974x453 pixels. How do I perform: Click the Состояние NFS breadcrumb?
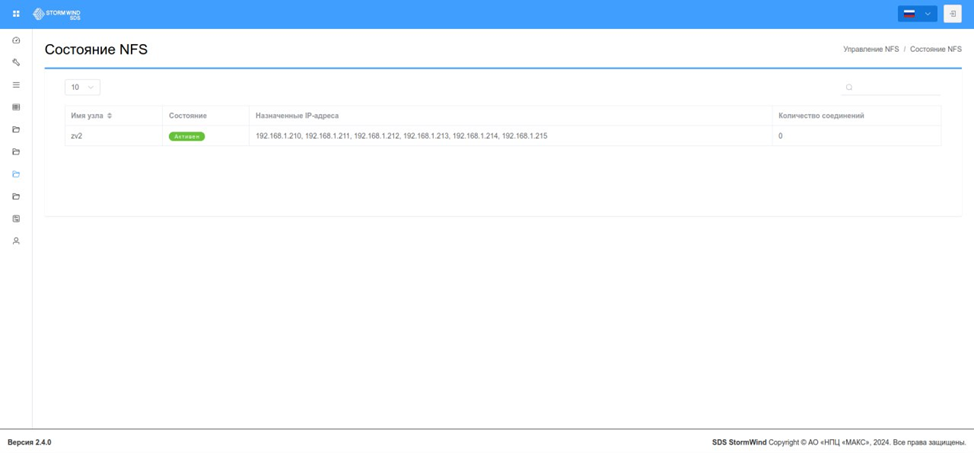click(x=935, y=49)
